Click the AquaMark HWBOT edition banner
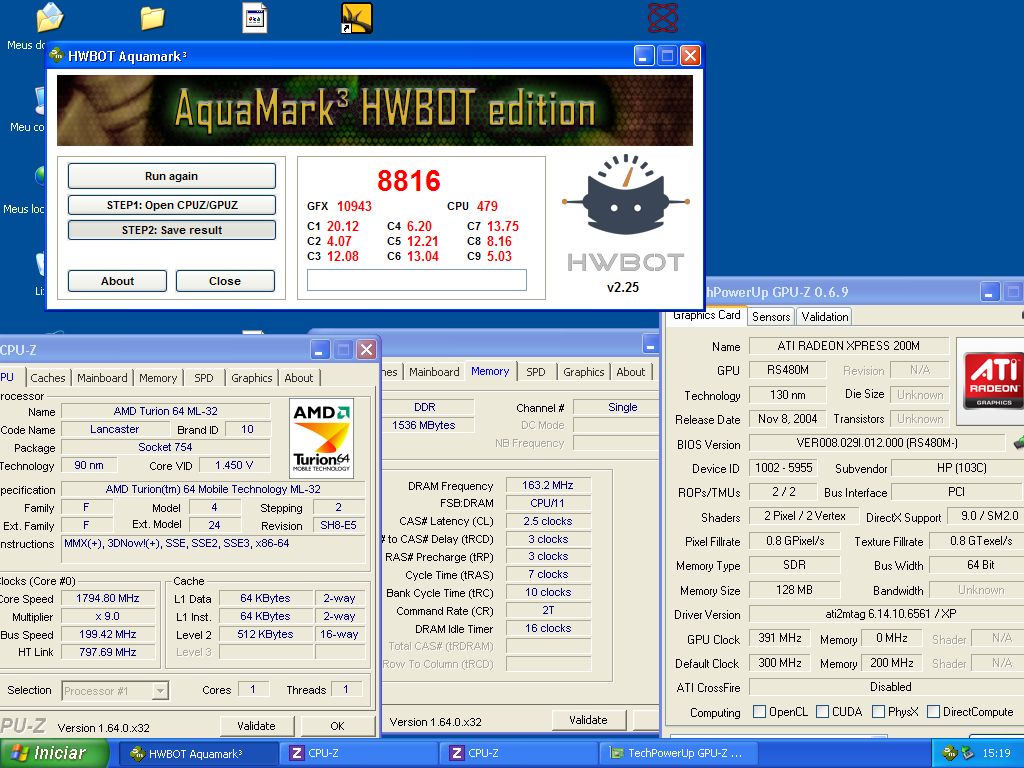This screenshot has width=1024, height=768. 375,110
